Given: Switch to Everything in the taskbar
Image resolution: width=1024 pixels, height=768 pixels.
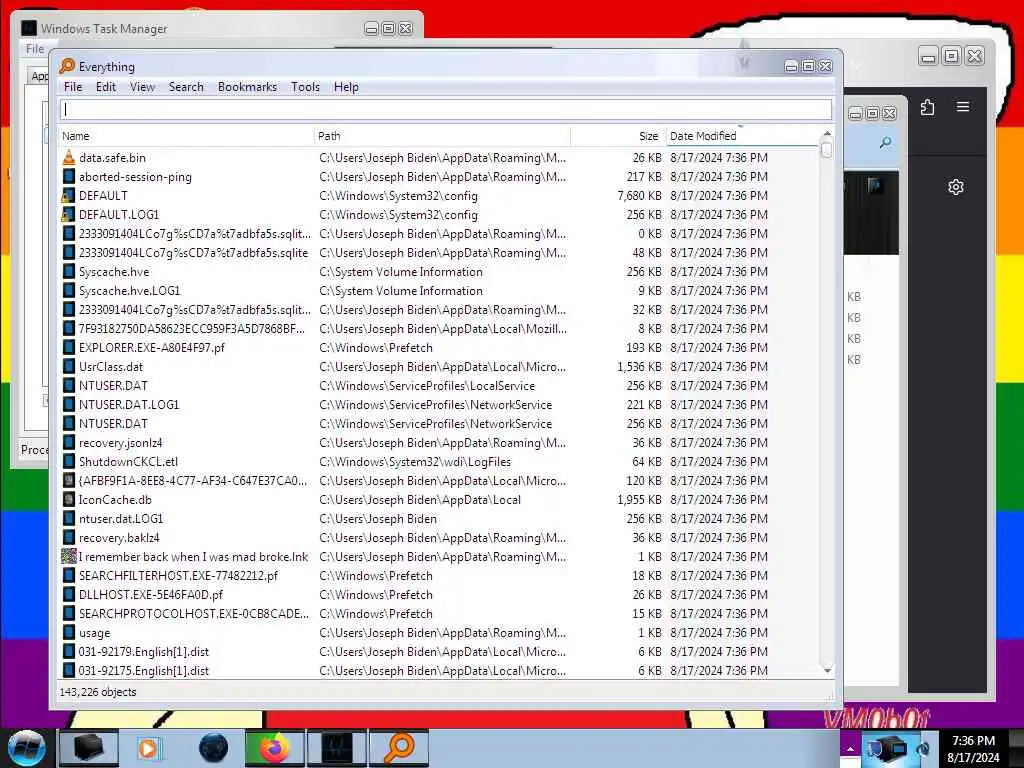Looking at the screenshot, I should tap(399, 748).
